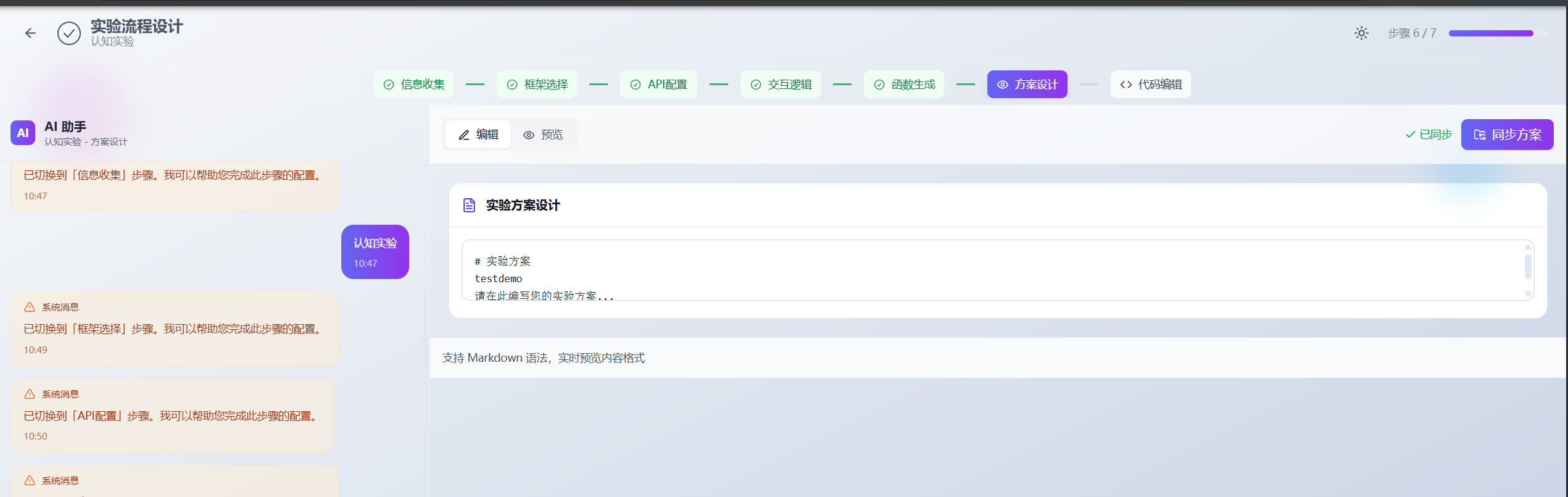Click the document icon beside 实验方案设计
The image size is (1568, 497).
(469, 206)
